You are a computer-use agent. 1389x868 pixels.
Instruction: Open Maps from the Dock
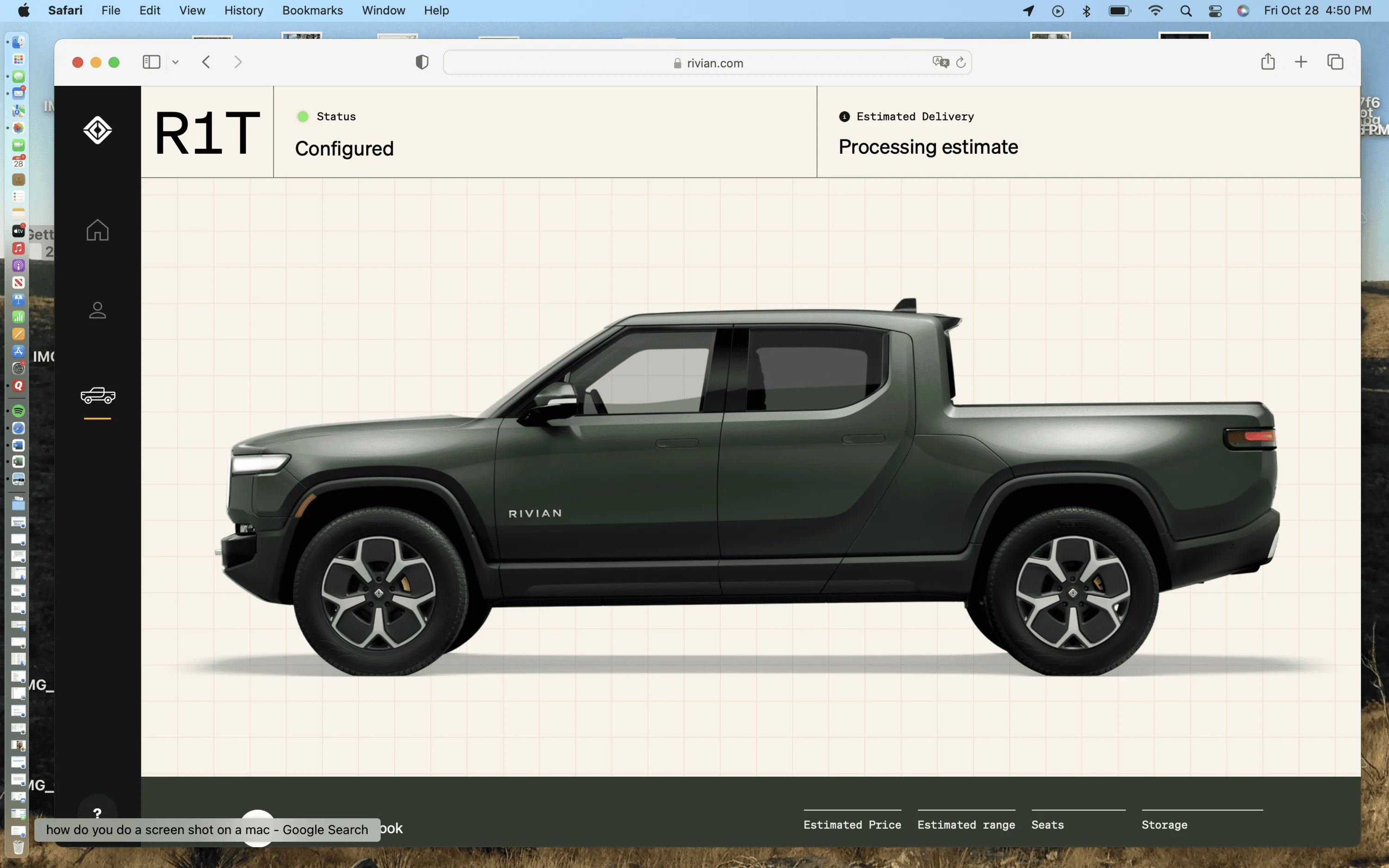coord(19,110)
